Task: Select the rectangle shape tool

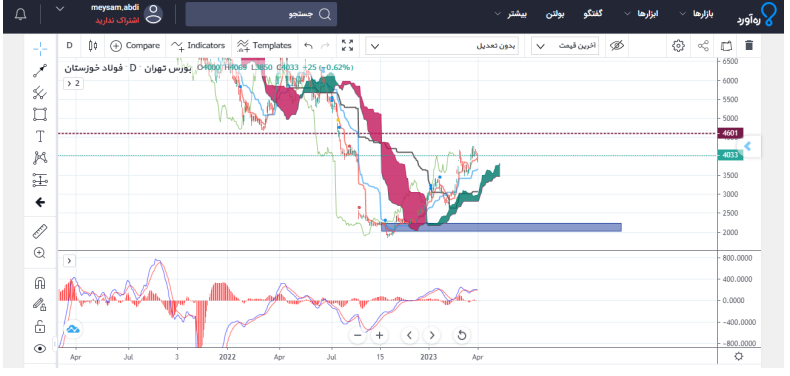Action: click(40, 114)
